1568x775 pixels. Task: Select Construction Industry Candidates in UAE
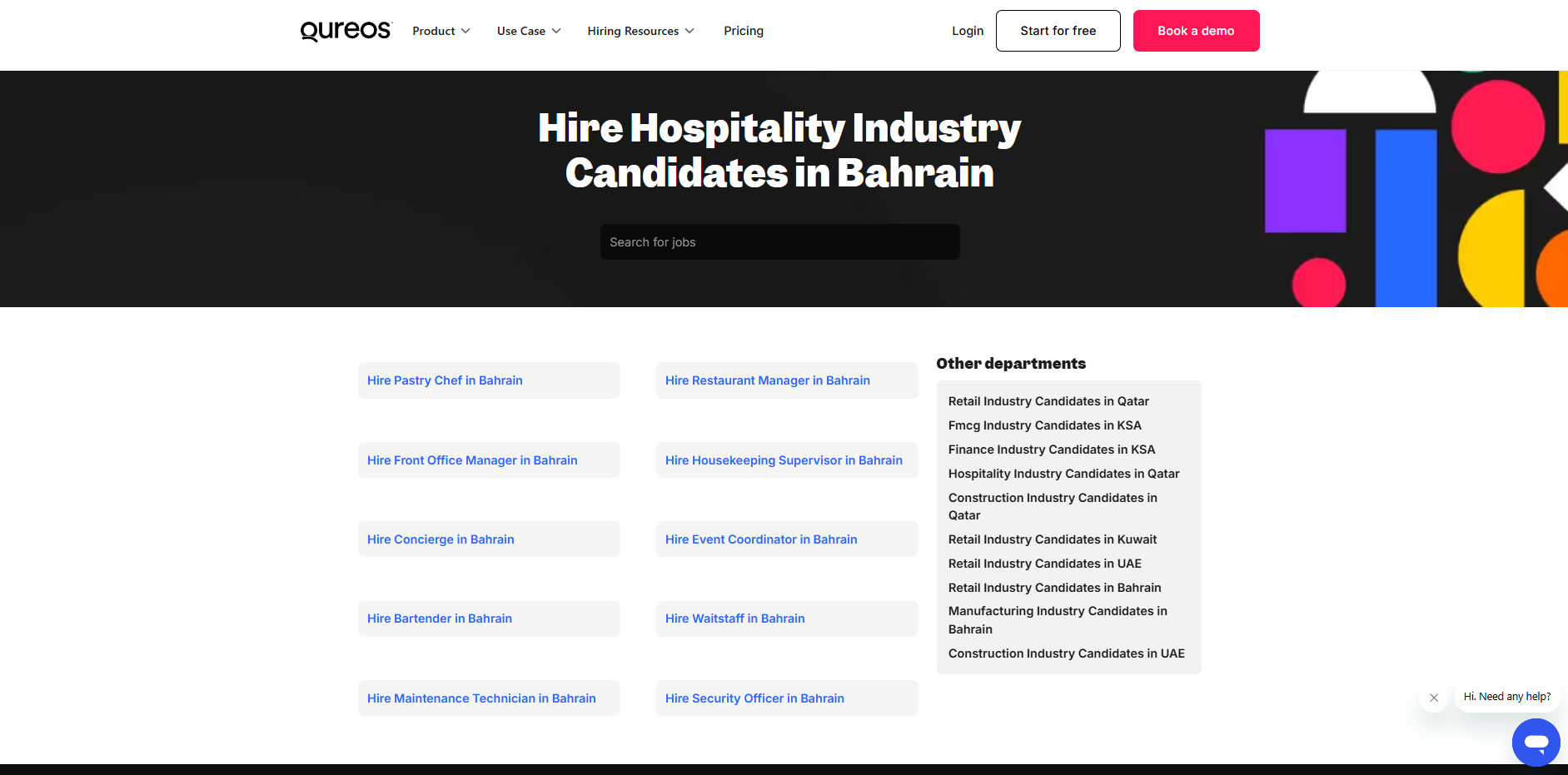[1067, 653]
